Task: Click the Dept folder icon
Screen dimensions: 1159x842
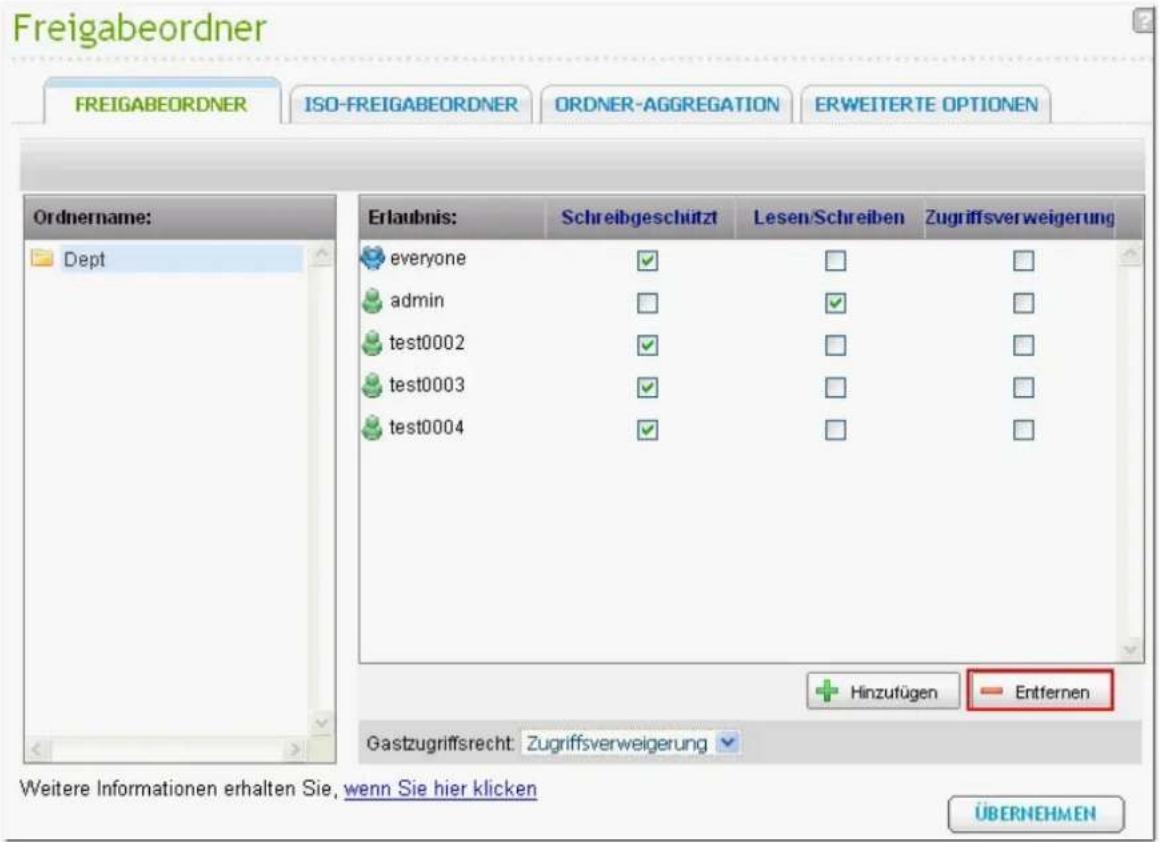Action: 42,258
